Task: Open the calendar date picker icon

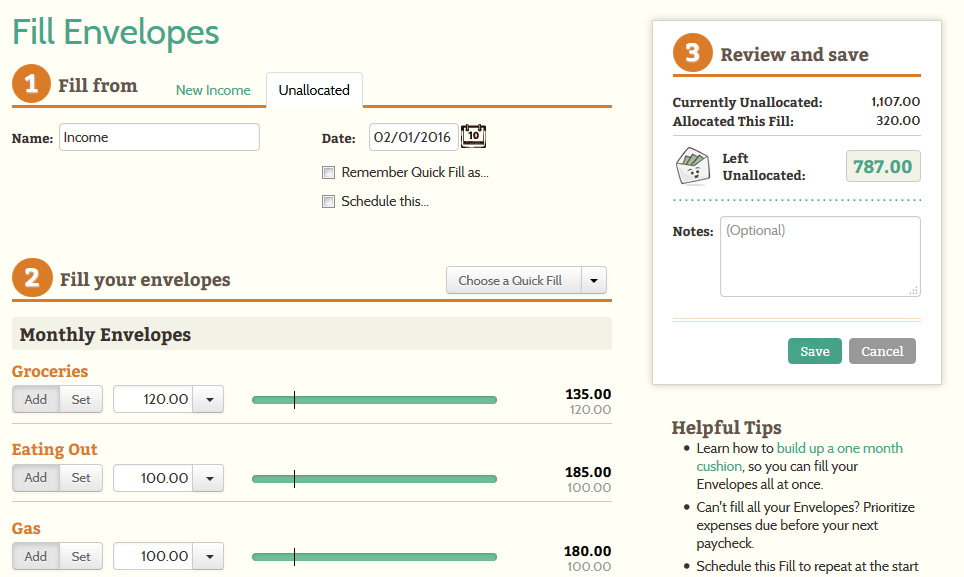Action: click(x=473, y=136)
